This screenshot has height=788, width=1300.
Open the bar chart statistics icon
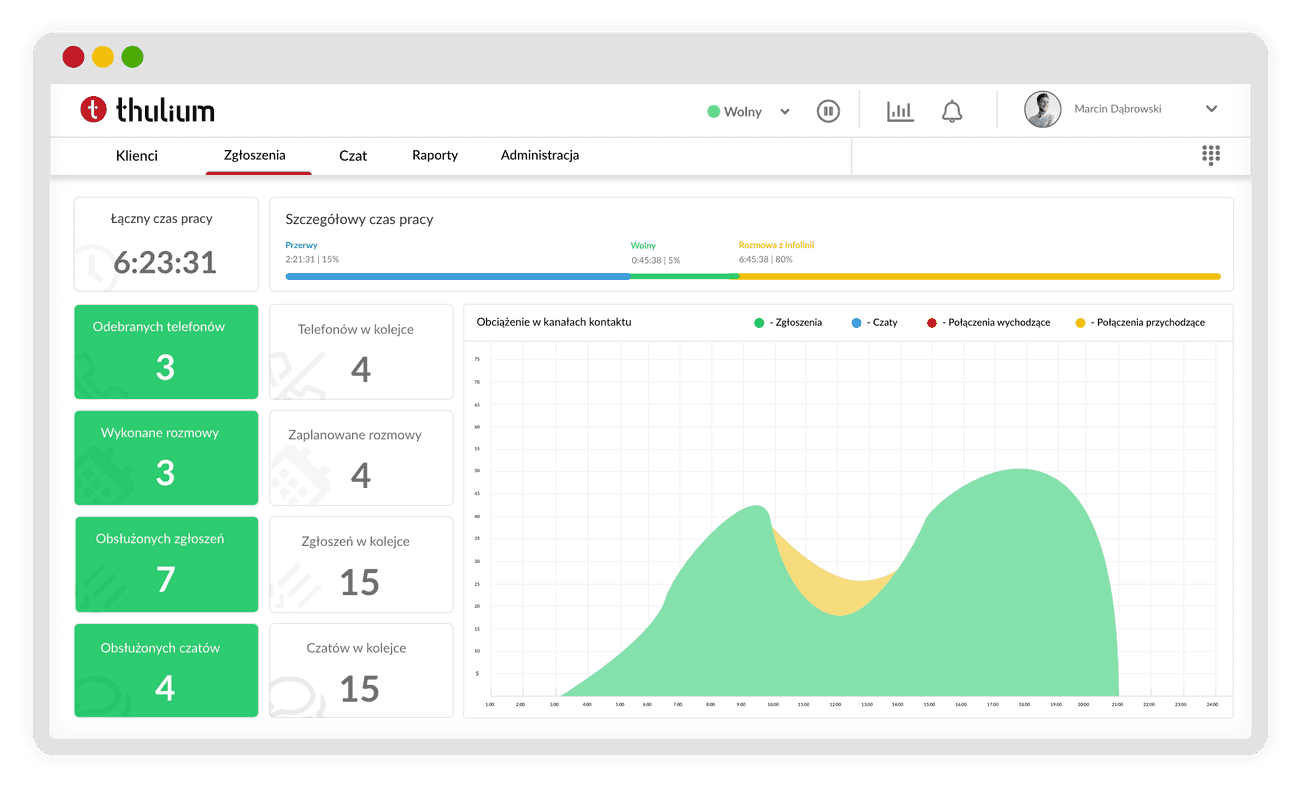(x=900, y=111)
